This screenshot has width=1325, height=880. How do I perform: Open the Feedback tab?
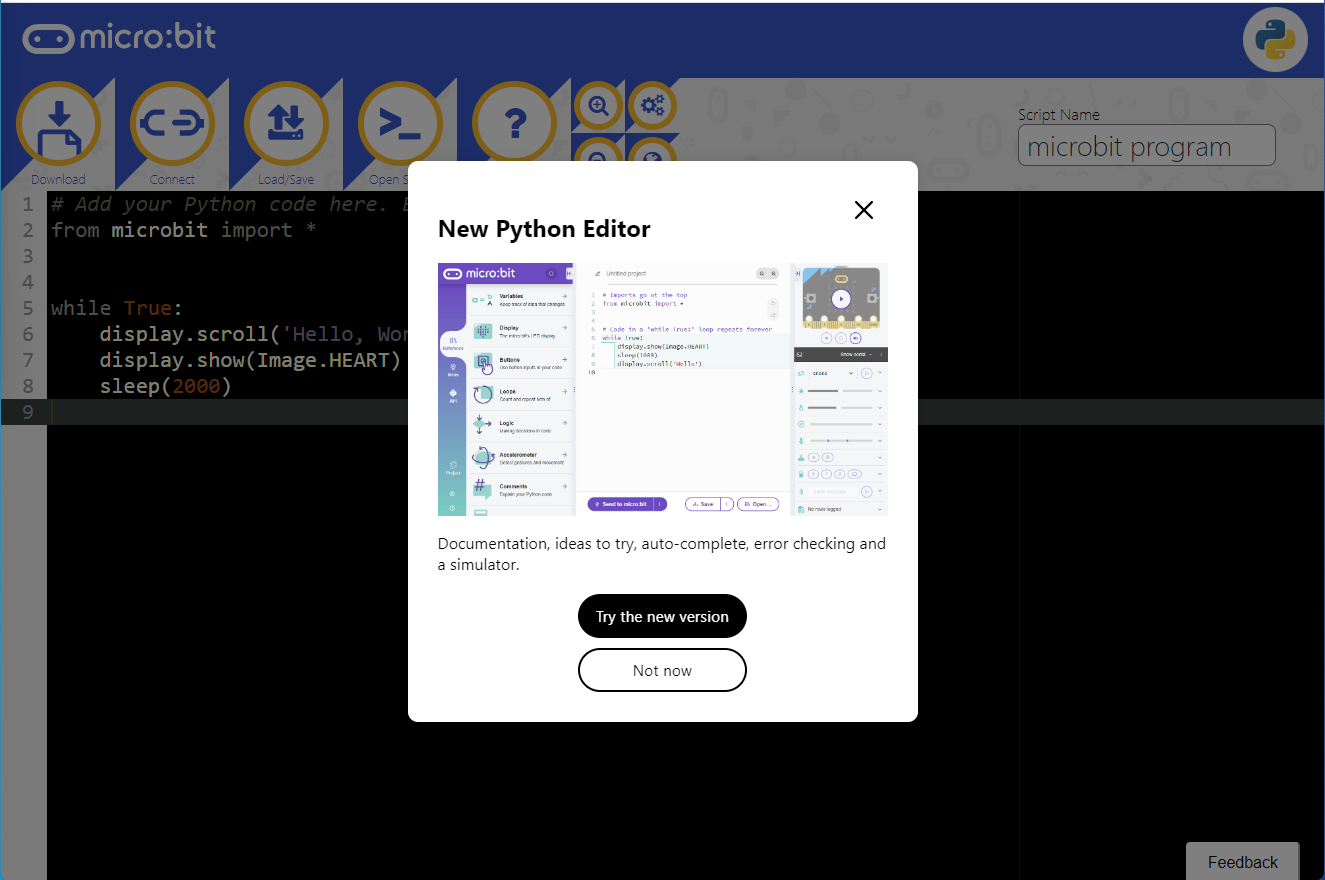point(1242,861)
